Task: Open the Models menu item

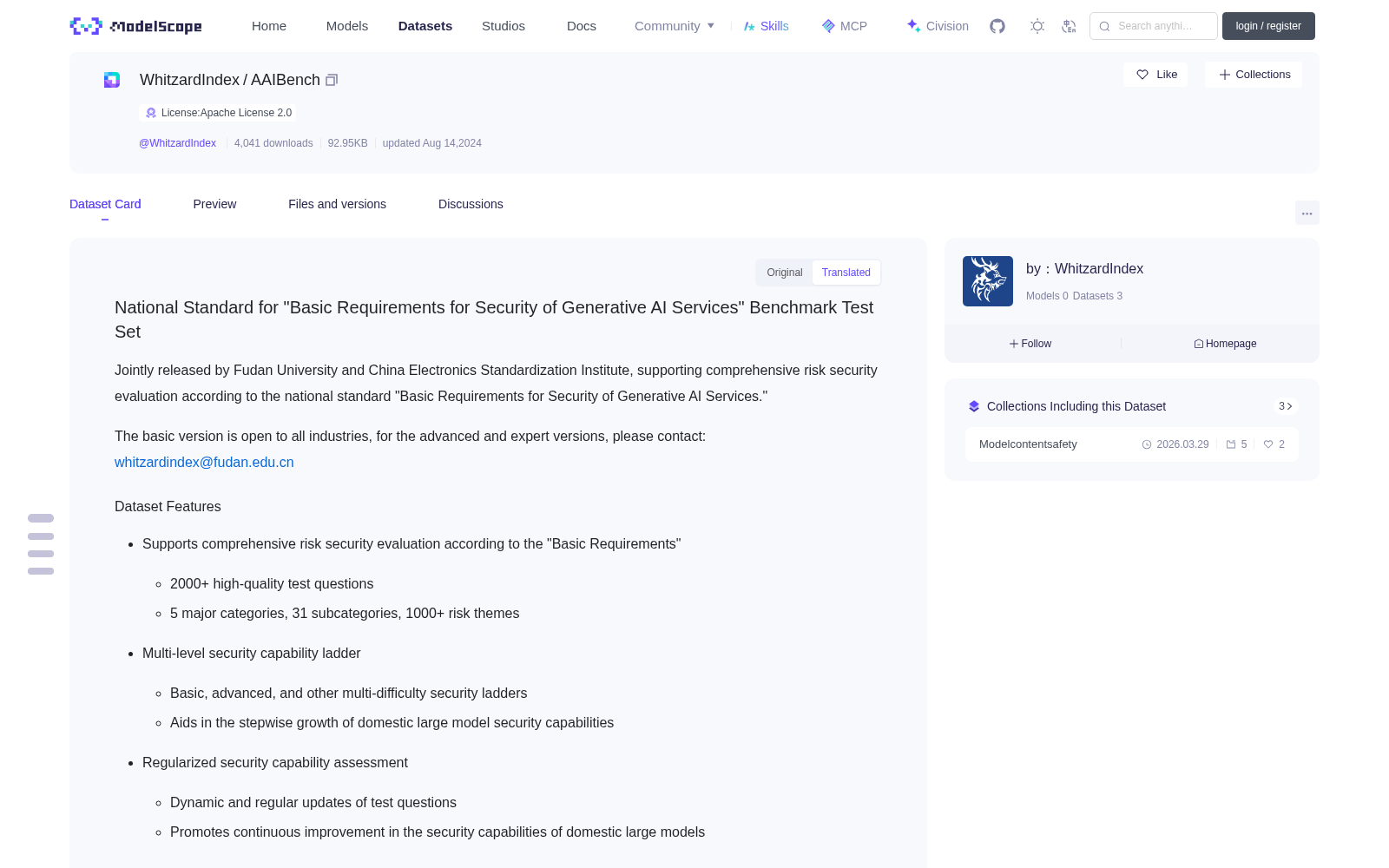Action: click(347, 26)
